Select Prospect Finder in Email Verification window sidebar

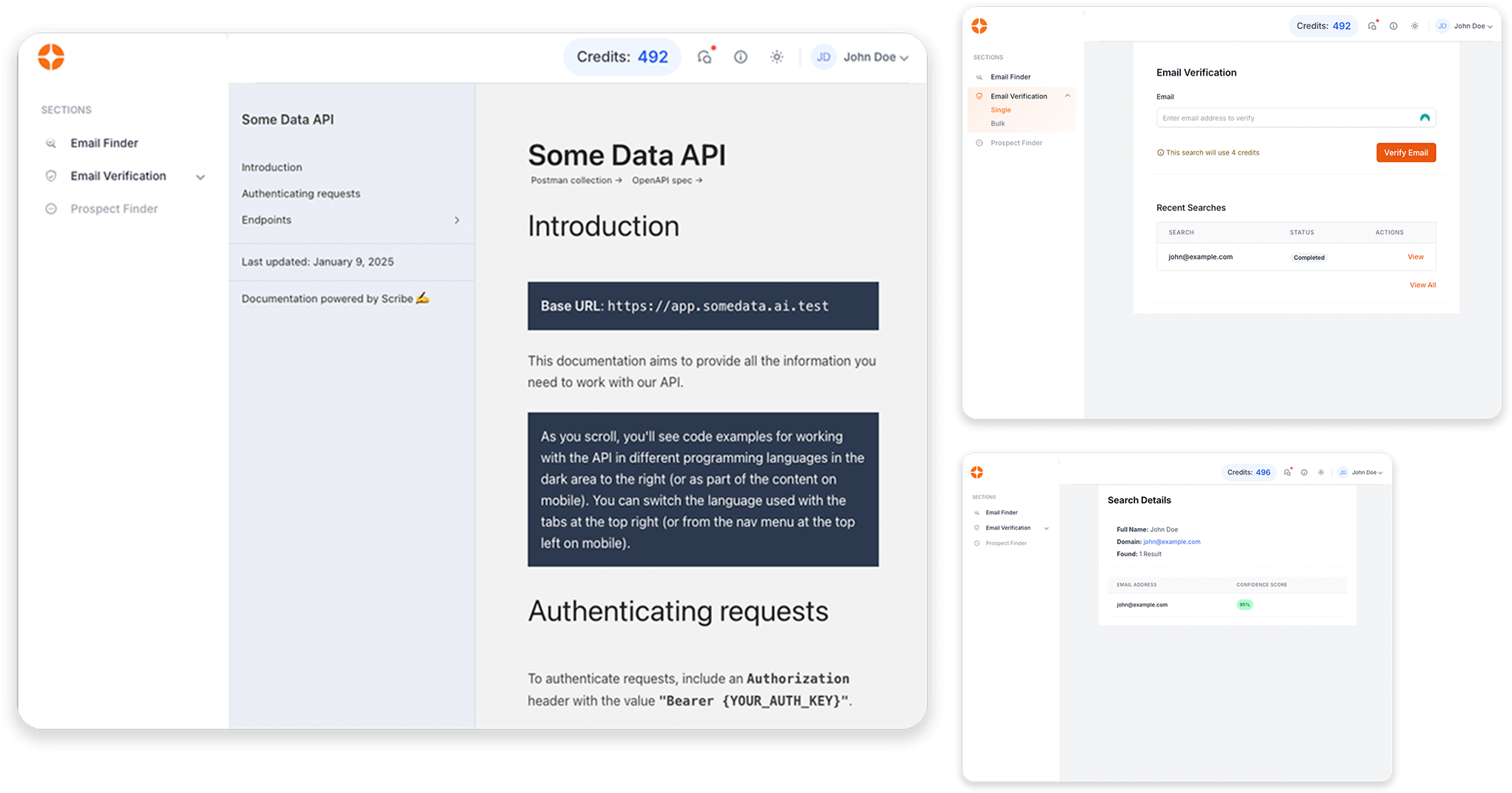1016,143
